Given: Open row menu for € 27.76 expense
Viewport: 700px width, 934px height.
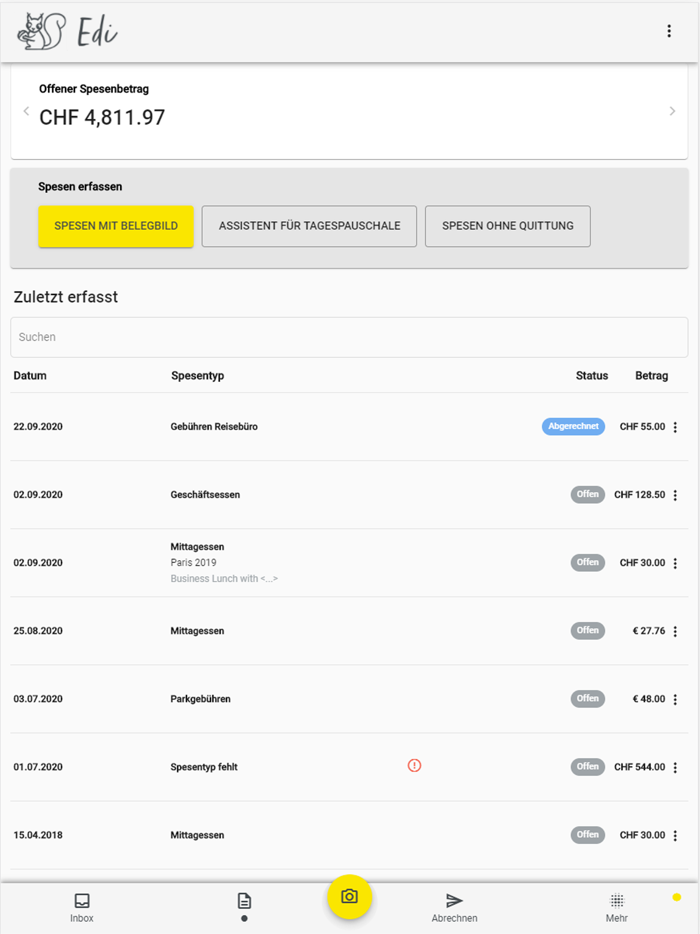Looking at the screenshot, I should tap(675, 631).
